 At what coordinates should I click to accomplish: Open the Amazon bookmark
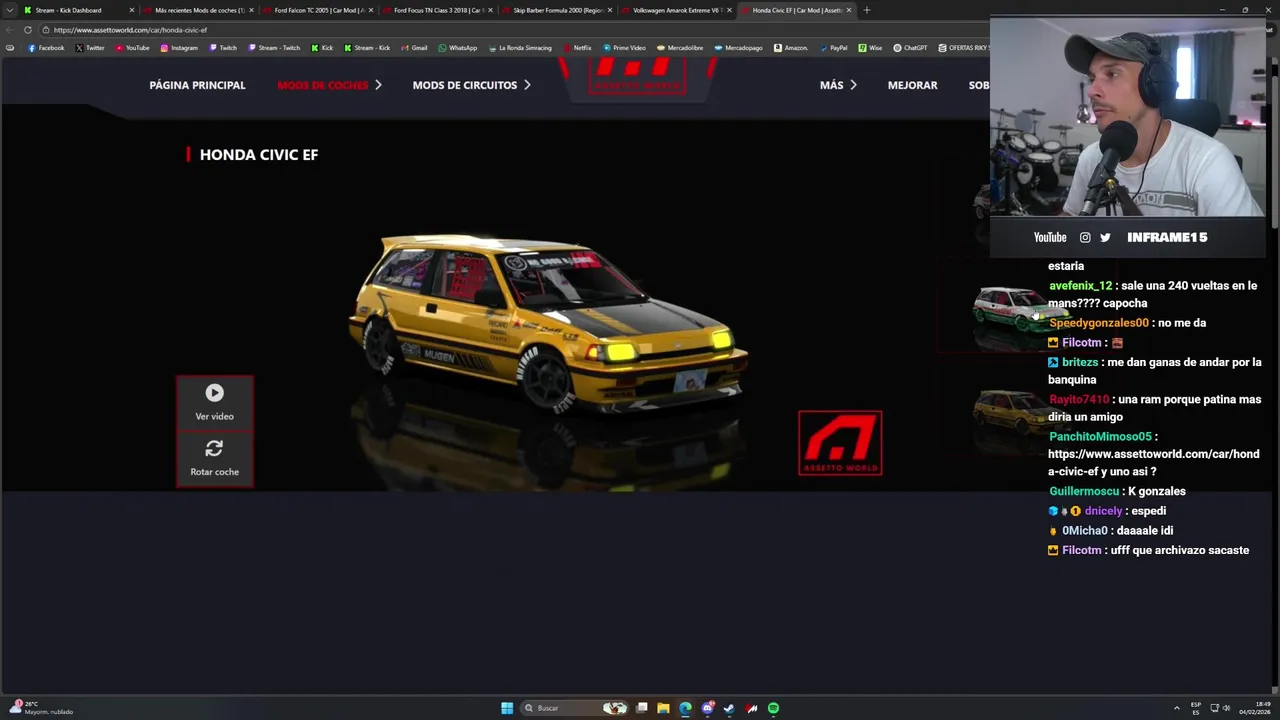(791, 48)
